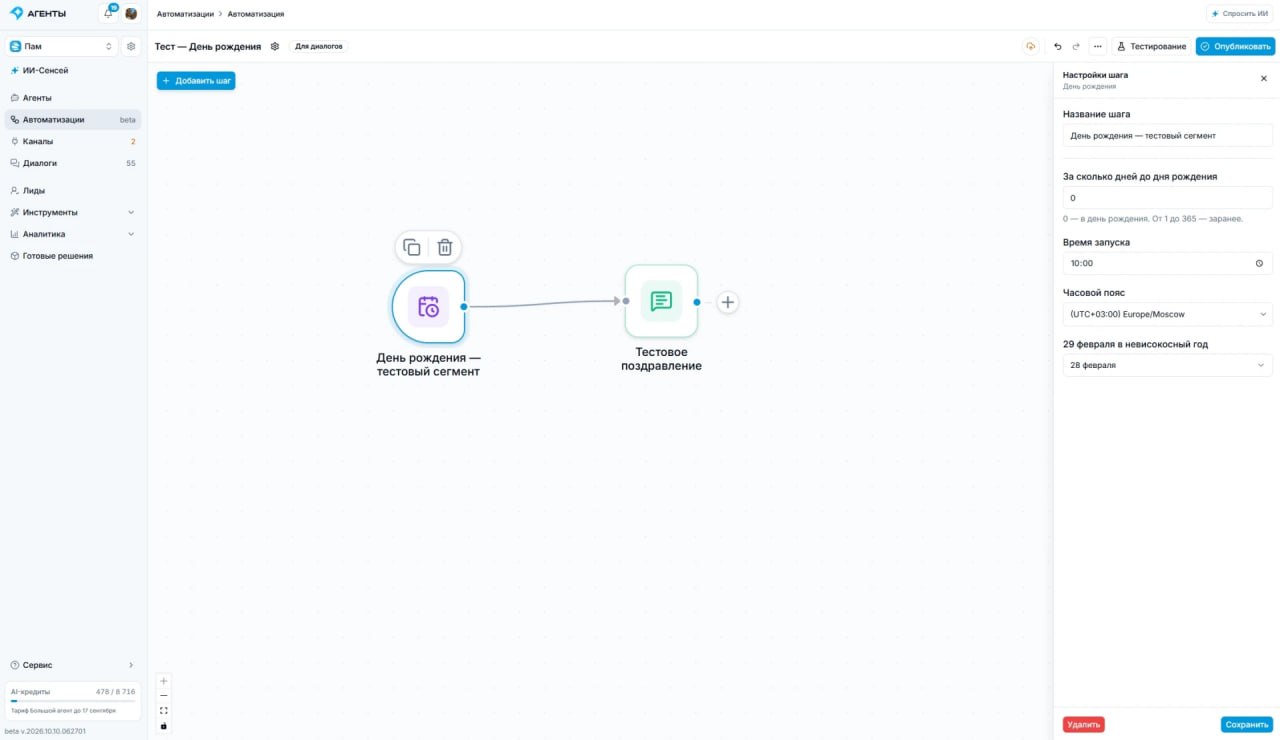
Task: Fit the canvas view to screen
Action: 164,711
